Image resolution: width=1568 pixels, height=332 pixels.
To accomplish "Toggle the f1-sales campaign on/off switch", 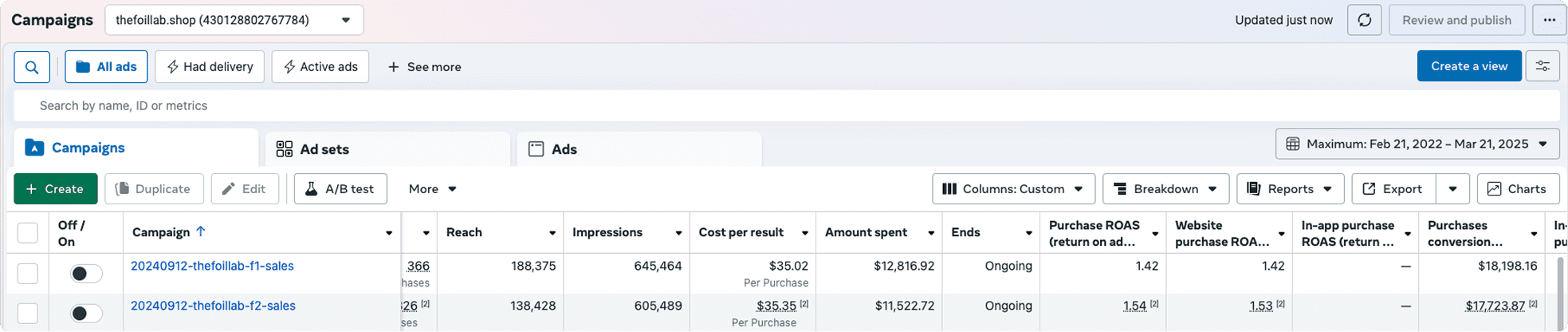I will [85, 274].
